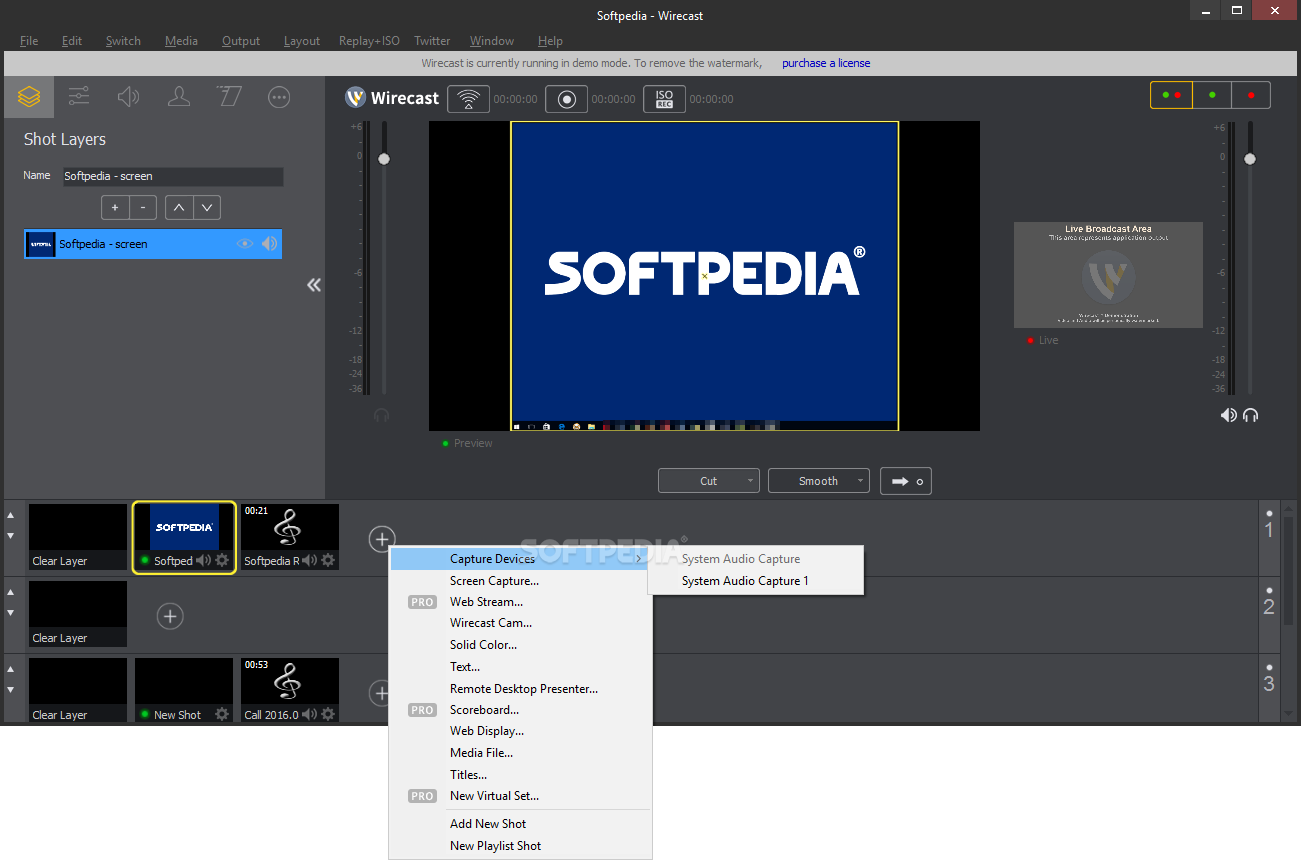Click the Wirecast logo in the toolbar
This screenshot has width=1301, height=860.
point(392,98)
